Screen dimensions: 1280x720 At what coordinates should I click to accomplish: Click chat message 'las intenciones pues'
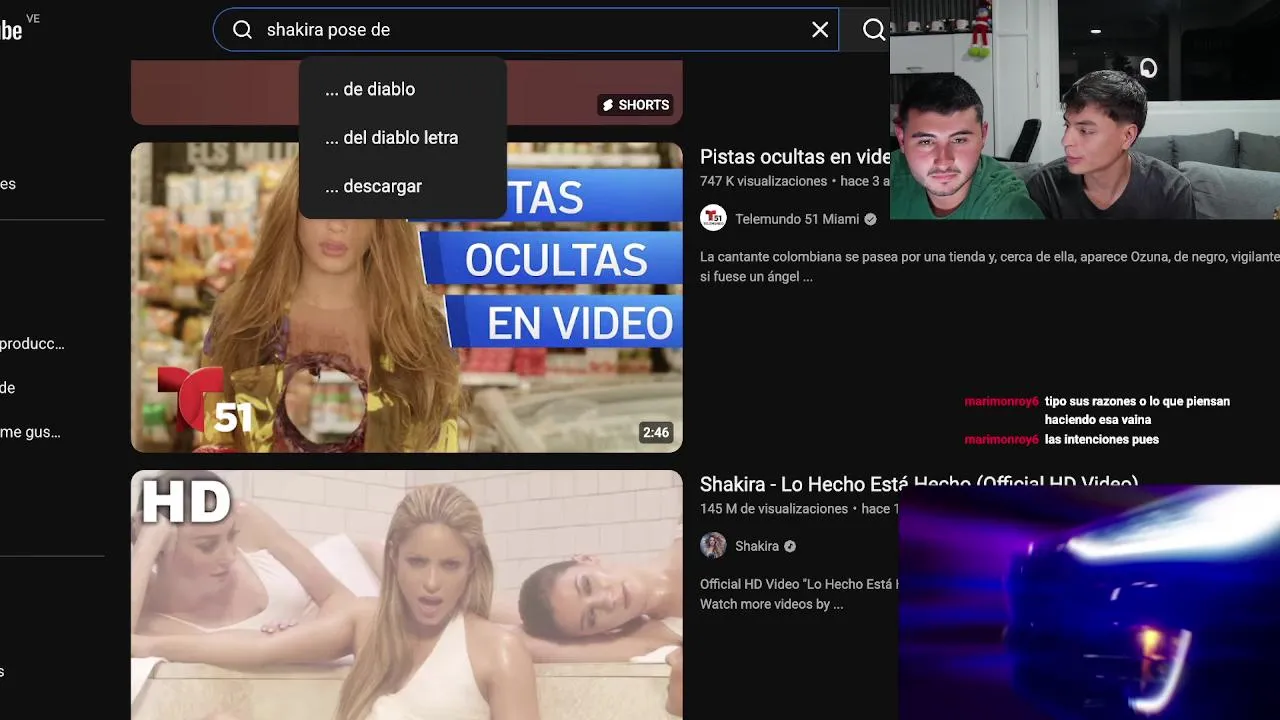point(1102,439)
